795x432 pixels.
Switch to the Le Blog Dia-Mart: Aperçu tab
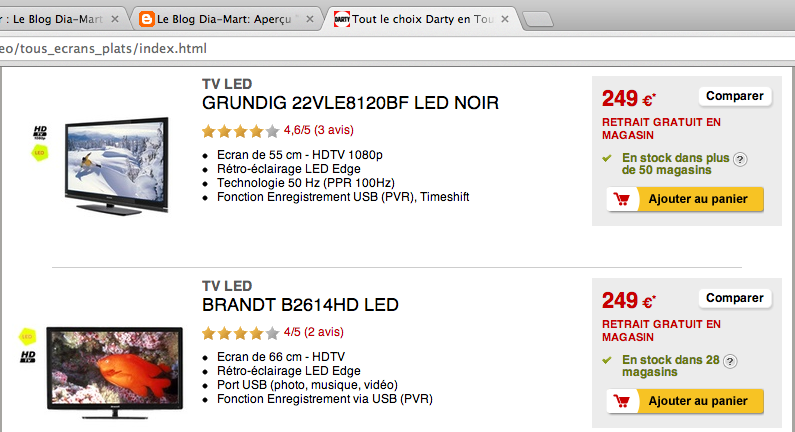(226, 19)
